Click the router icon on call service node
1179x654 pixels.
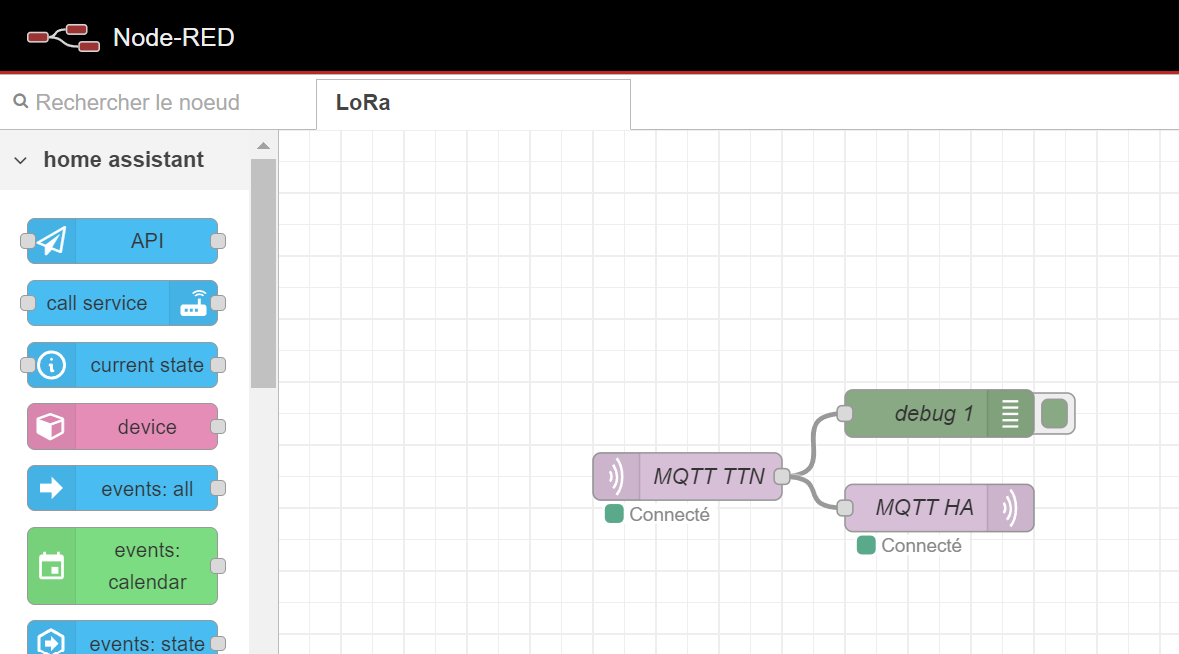[193, 303]
